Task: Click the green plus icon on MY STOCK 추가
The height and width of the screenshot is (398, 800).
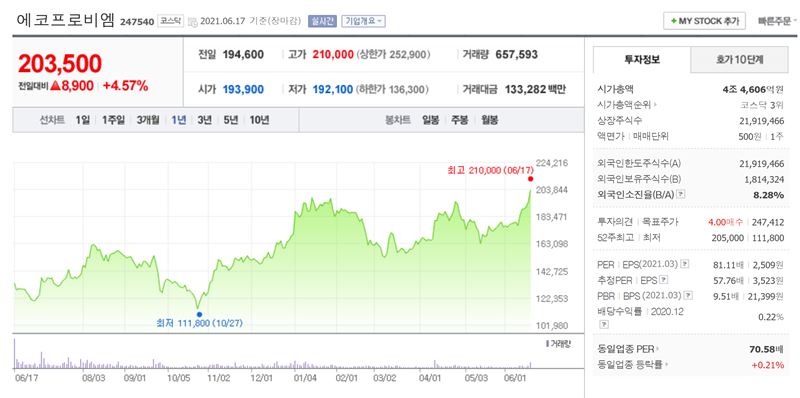Action: pyautogui.click(x=673, y=21)
